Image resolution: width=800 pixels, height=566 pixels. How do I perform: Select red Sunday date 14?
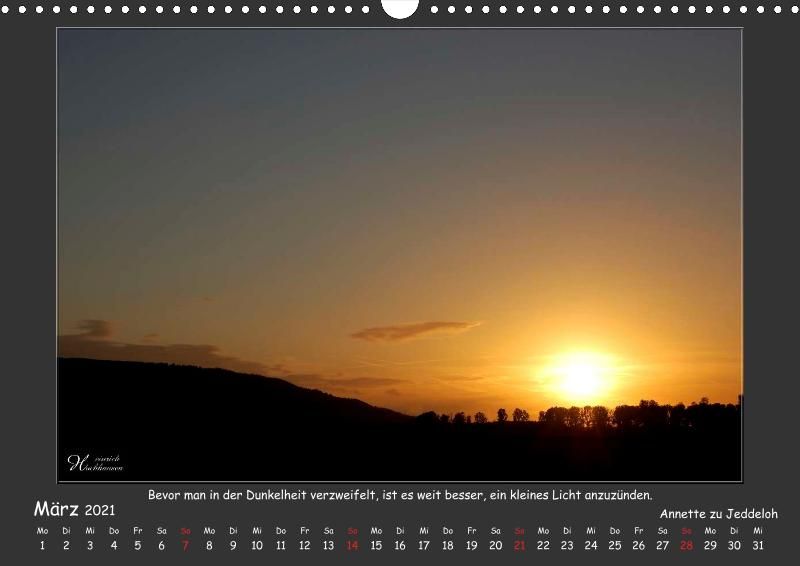coord(353,546)
